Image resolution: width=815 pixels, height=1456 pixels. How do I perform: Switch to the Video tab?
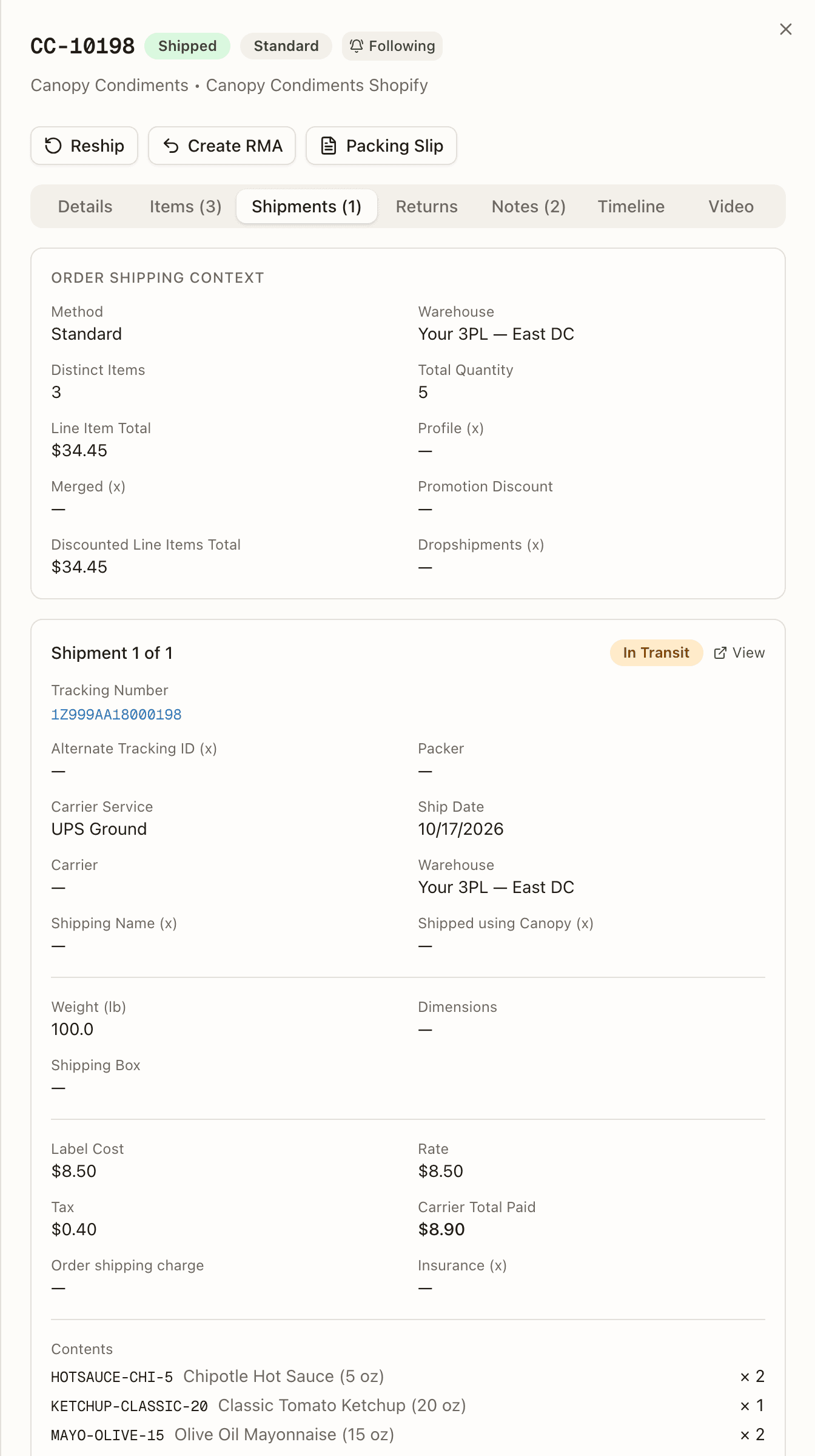pyautogui.click(x=731, y=206)
